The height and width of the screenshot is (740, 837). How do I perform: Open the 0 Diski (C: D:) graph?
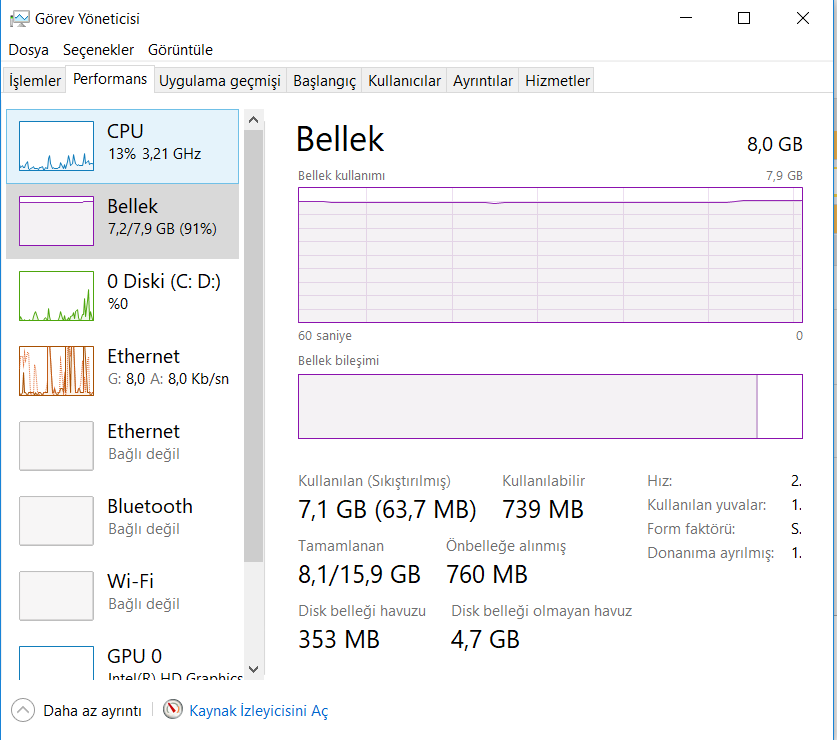pos(56,296)
